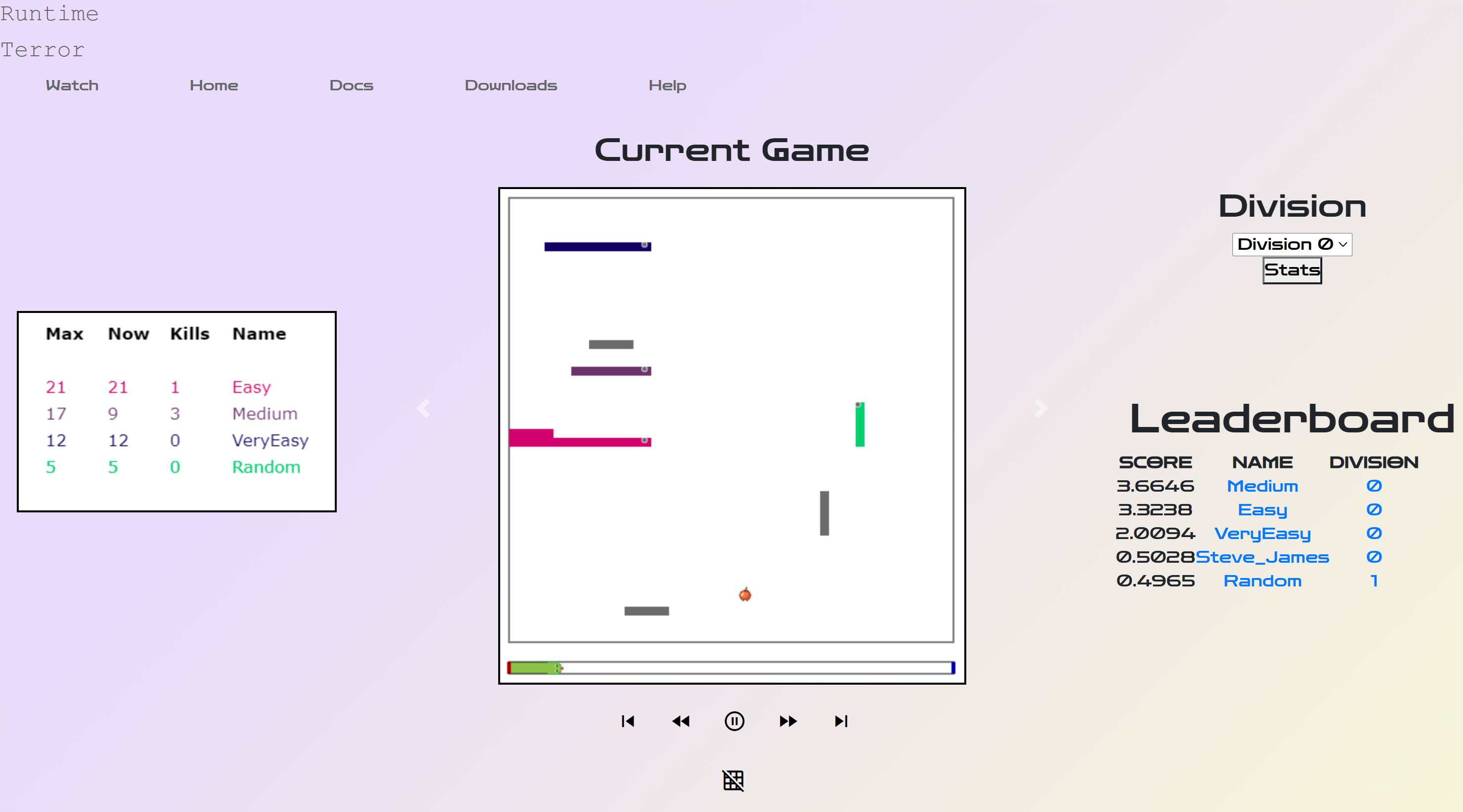Open the Help page

click(x=668, y=85)
